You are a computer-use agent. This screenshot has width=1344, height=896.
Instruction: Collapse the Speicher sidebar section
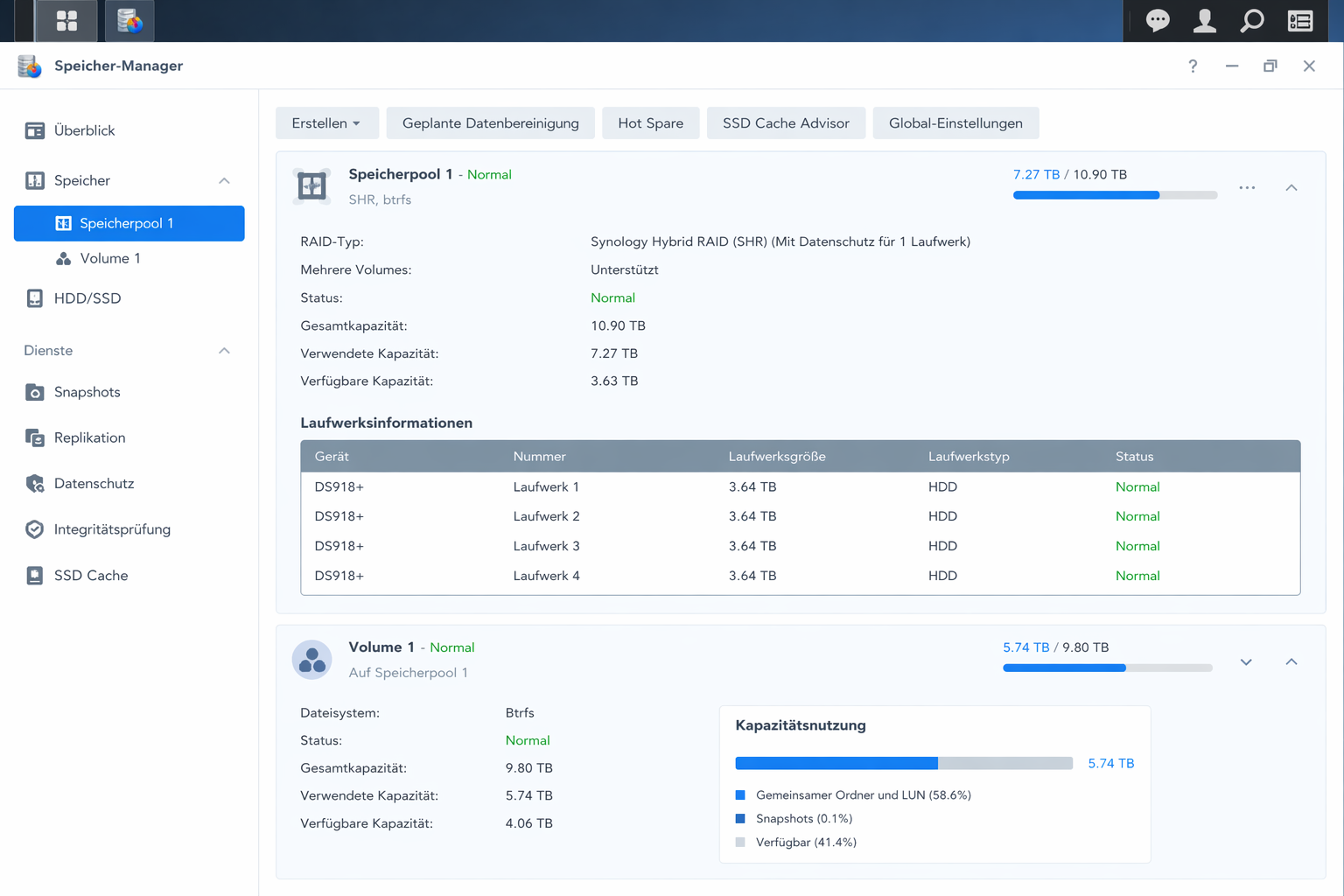pyautogui.click(x=224, y=181)
